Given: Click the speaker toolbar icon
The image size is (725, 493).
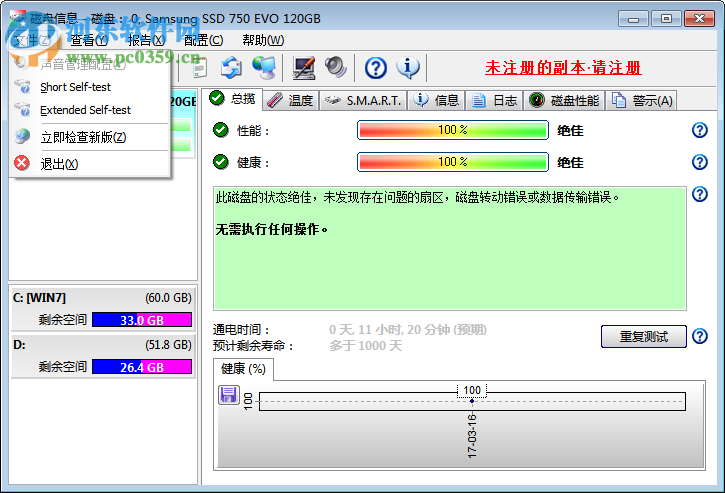Looking at the screenshot, I should 336,68.
